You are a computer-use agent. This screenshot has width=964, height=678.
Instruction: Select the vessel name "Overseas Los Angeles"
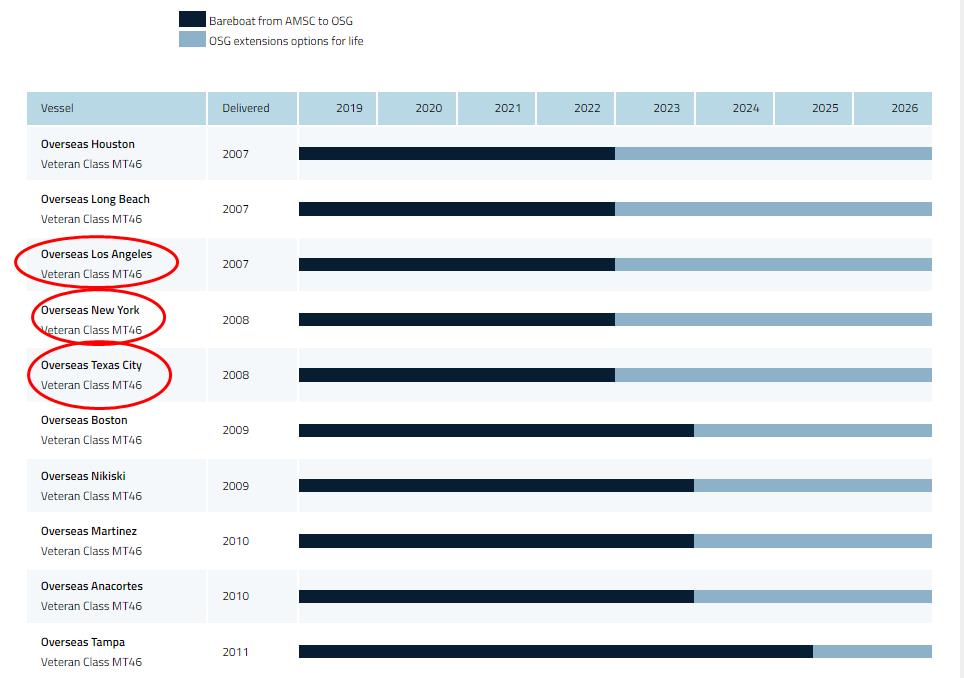click(97, 254)
